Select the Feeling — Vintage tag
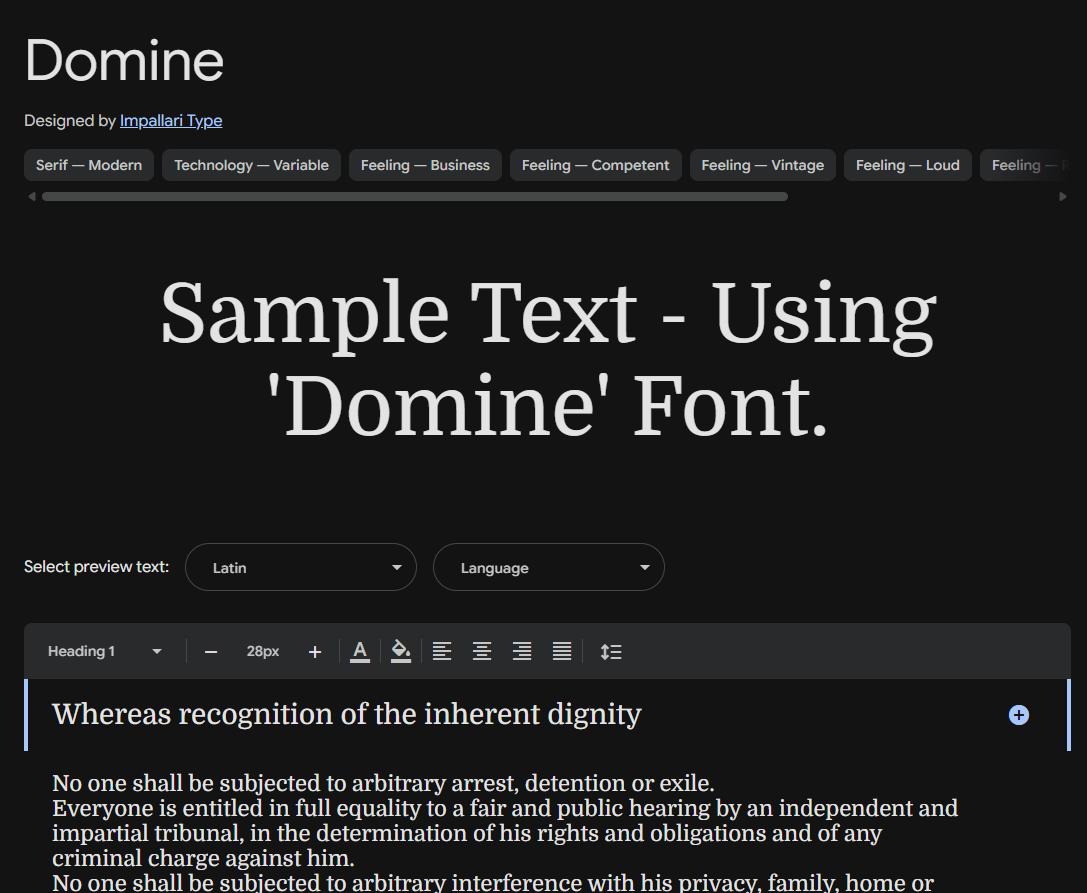1087x893 pixels. point(763,165)
